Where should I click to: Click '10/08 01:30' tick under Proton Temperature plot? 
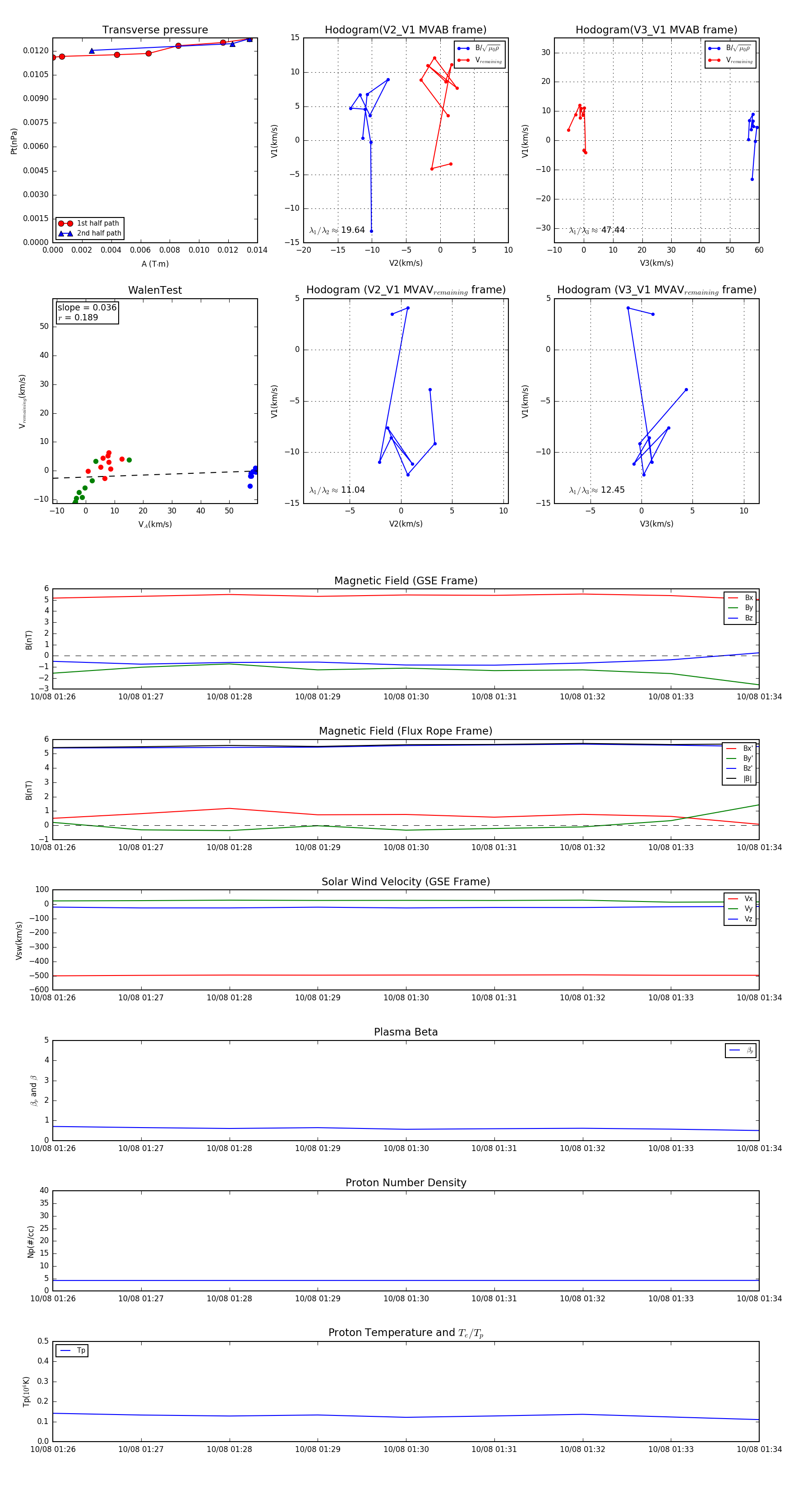[406, 1449]
